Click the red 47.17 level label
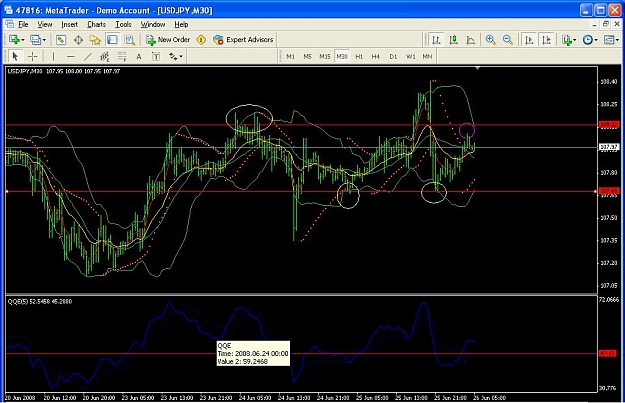 (x=608, y=353)
